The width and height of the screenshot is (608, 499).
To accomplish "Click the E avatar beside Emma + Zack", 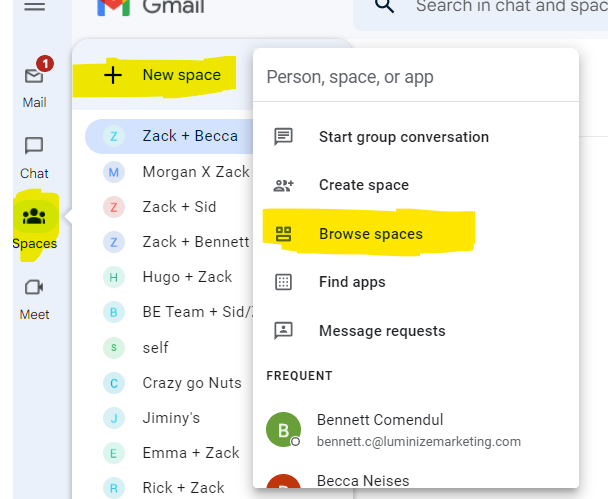I will (114, 453).
